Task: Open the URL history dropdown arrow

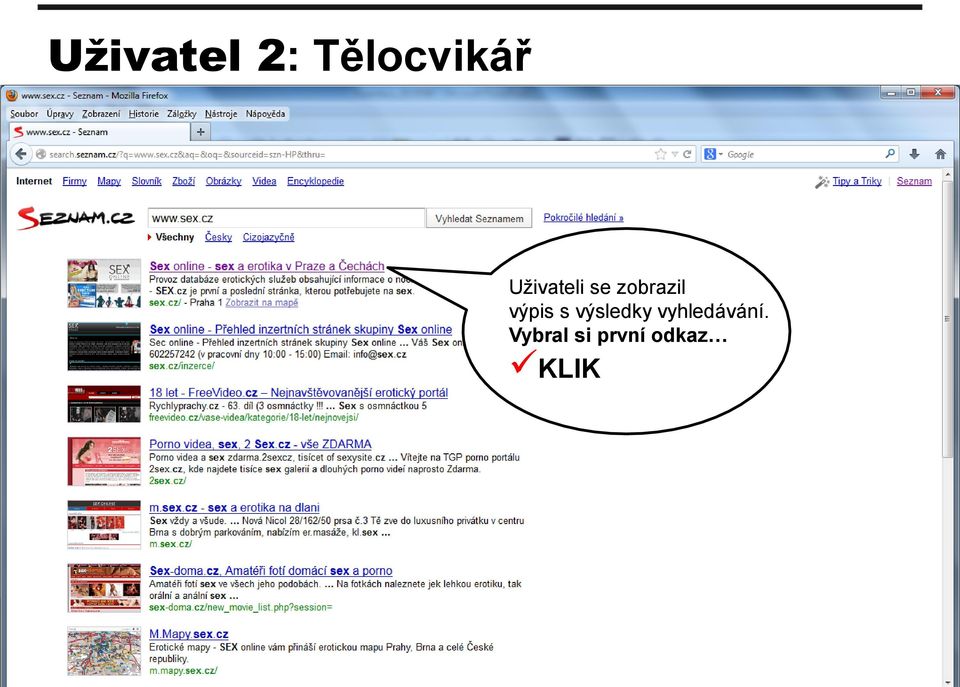Action: (675, 154)
